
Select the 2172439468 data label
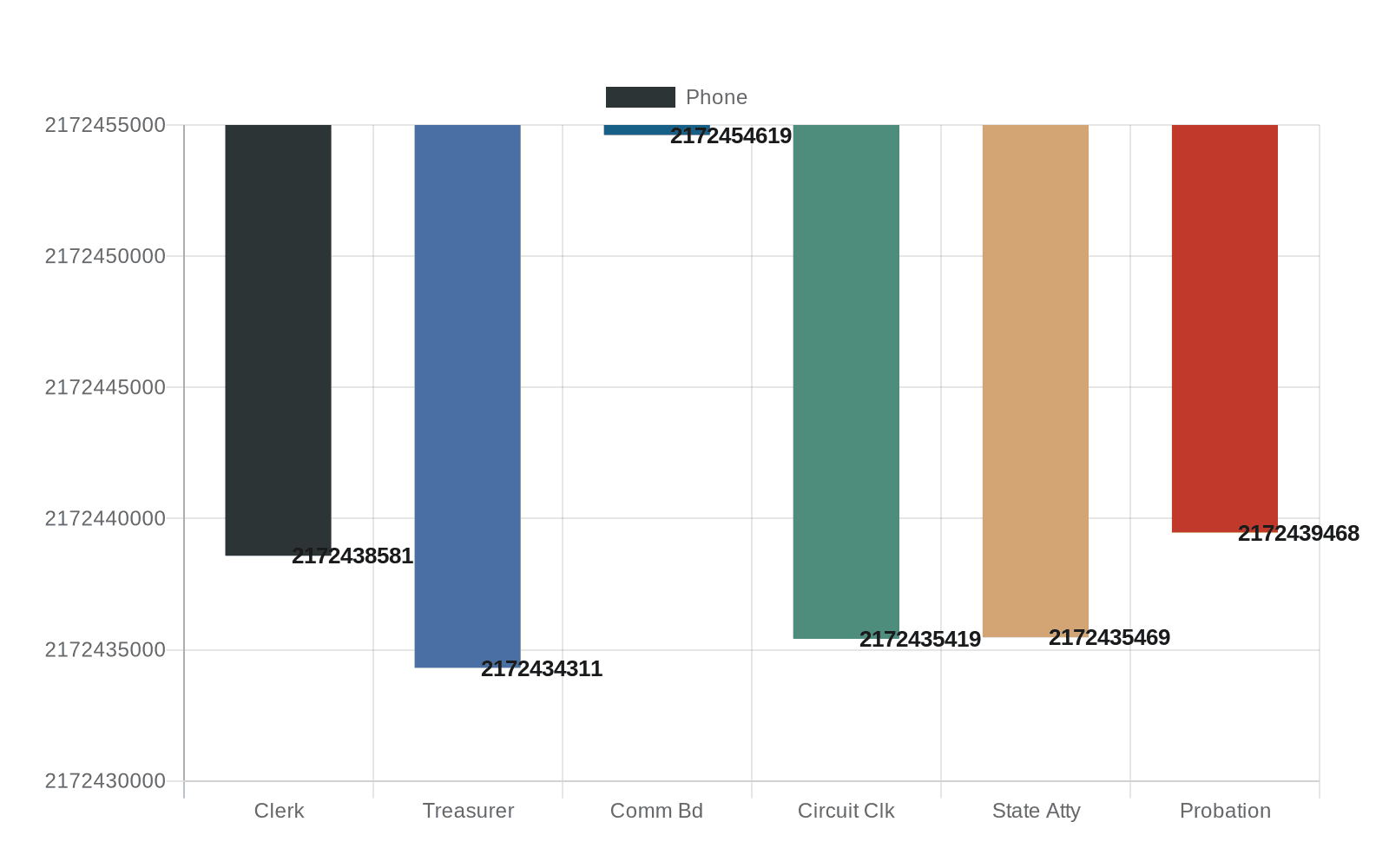click(x=1299, y=534)
